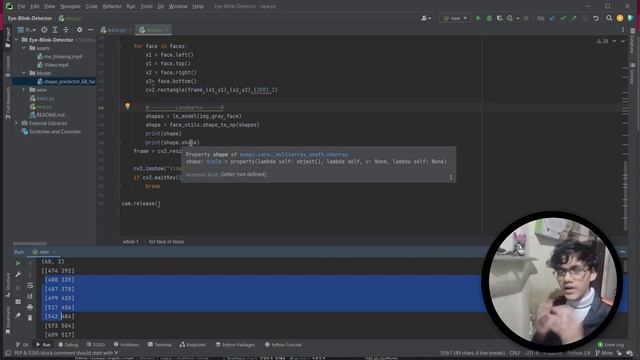The width and height of the screenshot is (640, 360).
Task: Go to next highlighted error arrow
Action: [x=623, y=41]
